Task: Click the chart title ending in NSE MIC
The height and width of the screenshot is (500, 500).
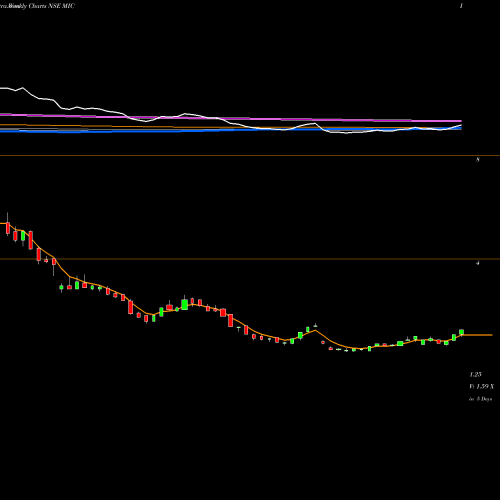Action: click(37, 6)
